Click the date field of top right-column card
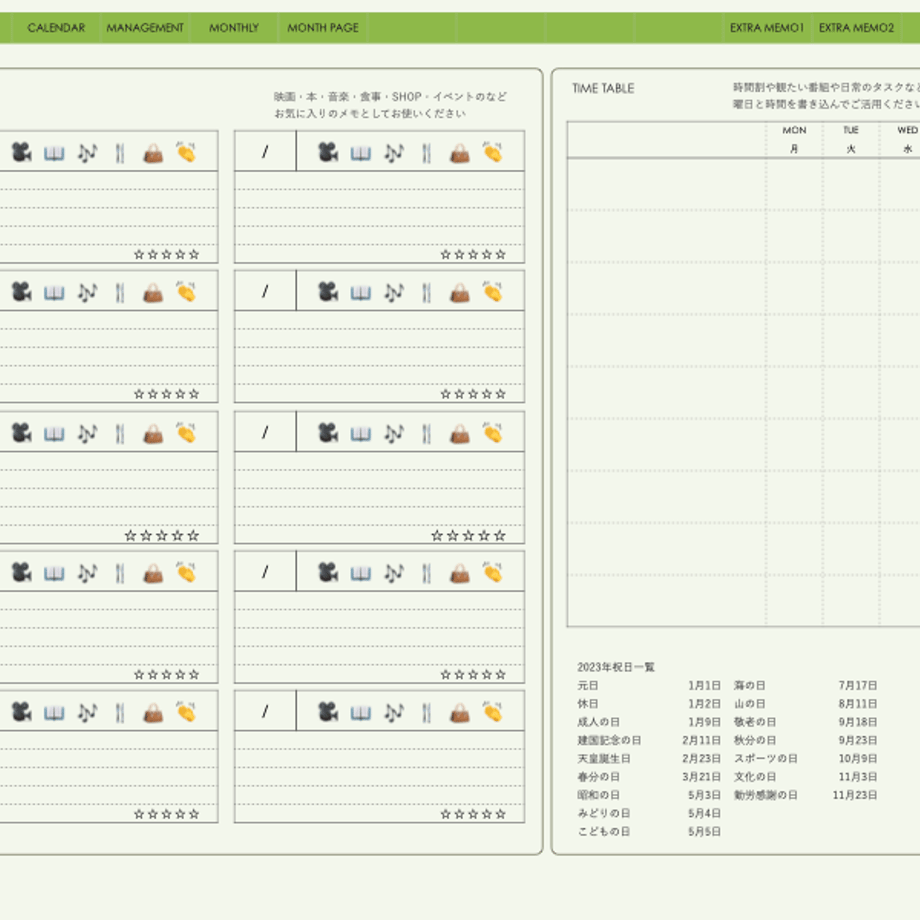 [x=265, y=151]
